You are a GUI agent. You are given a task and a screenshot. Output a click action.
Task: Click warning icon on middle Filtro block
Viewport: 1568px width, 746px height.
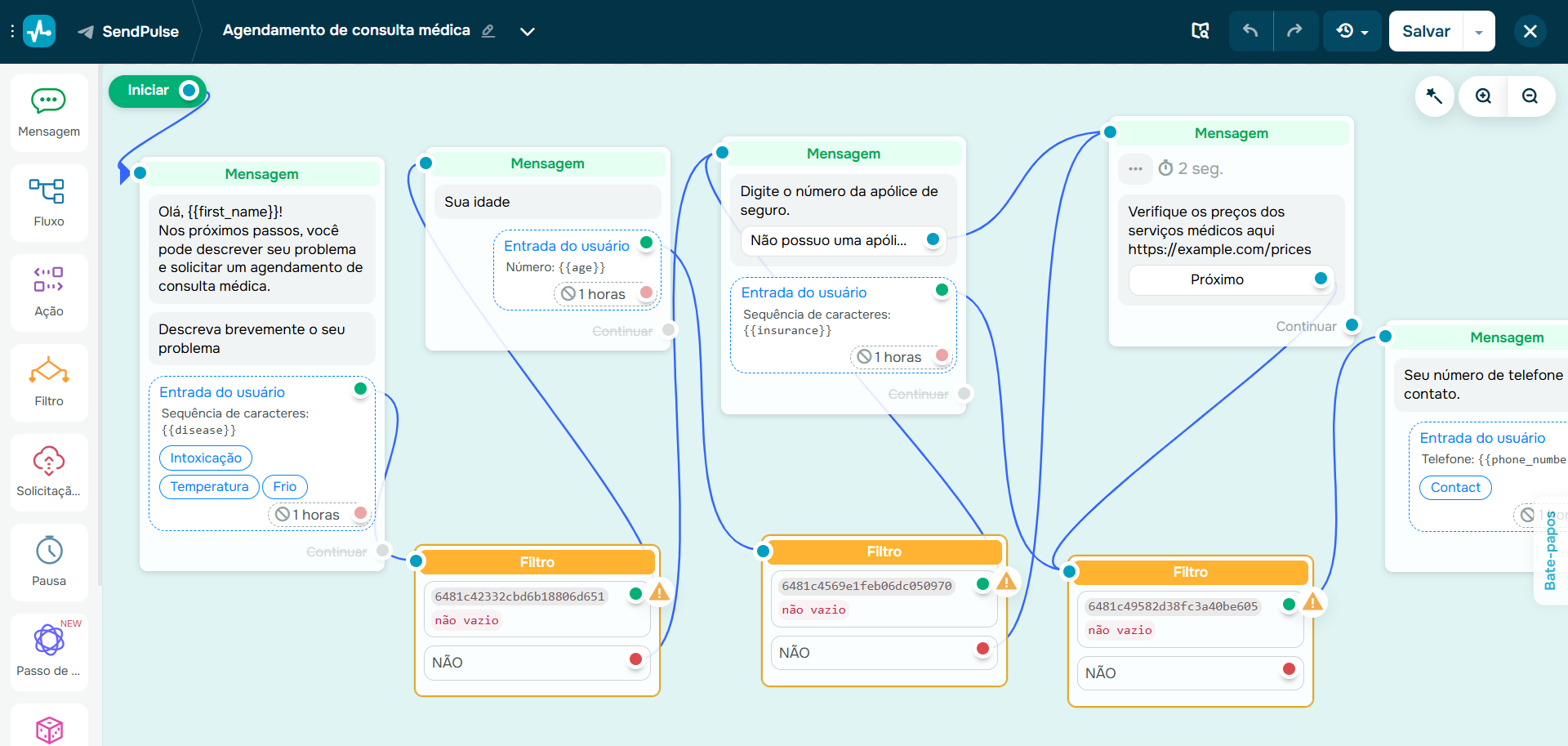pyautogui.click(x=1007, y=582)
